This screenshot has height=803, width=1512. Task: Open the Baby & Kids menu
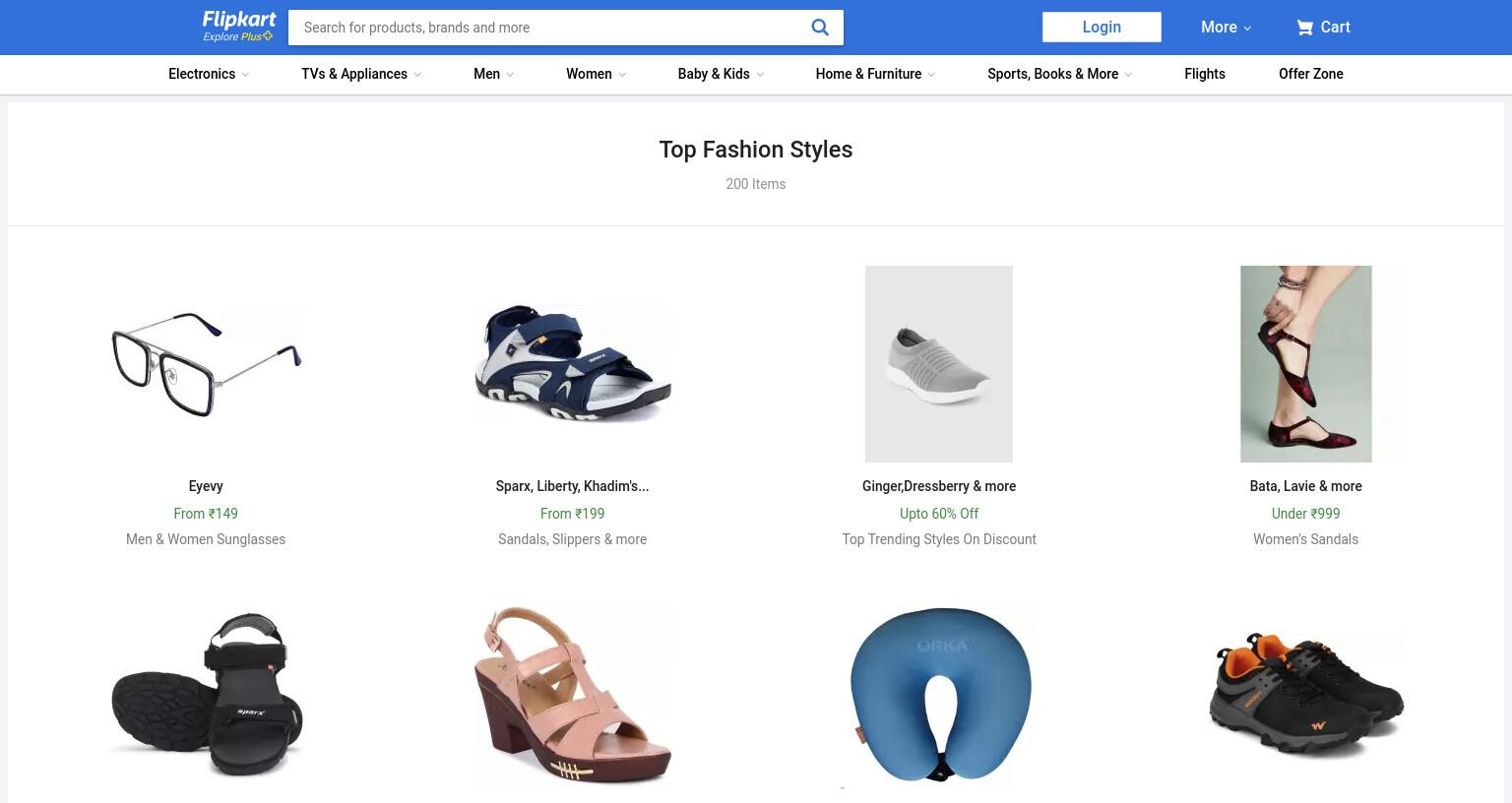point(714,74)
